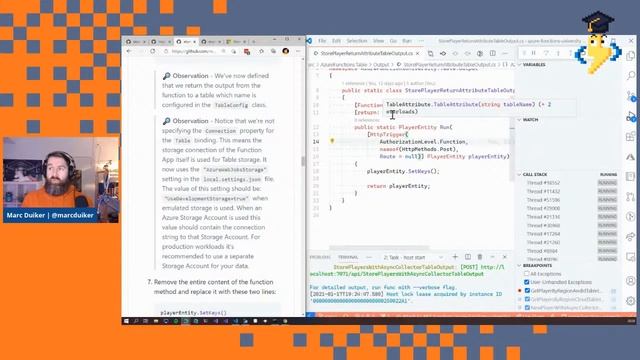The width and height of the screenshot is (640, 360).
Task: Toggle the second GetPlayers breakpoint checkbox
Action: pyautogui.click(x=527, y=299)
